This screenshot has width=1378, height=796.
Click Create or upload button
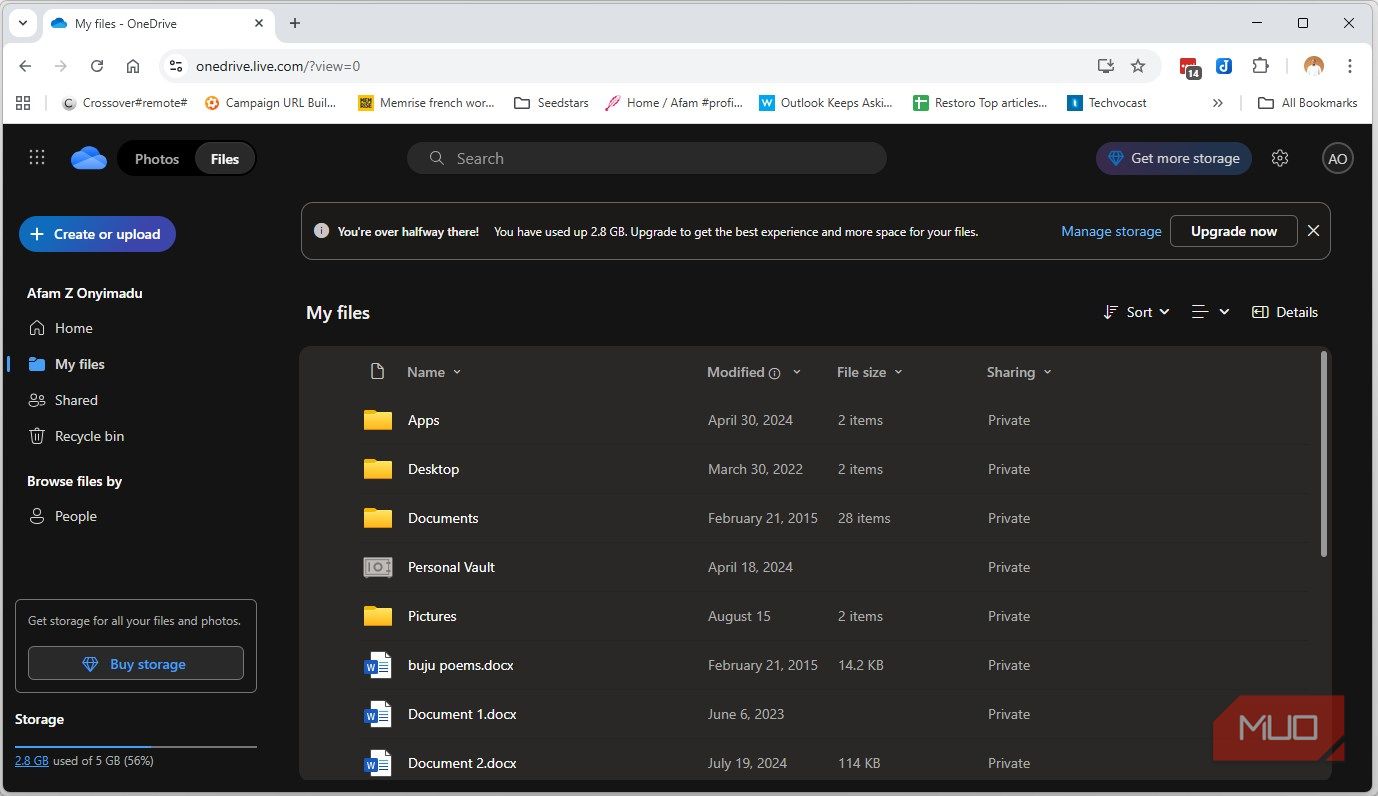pos(97,234)
